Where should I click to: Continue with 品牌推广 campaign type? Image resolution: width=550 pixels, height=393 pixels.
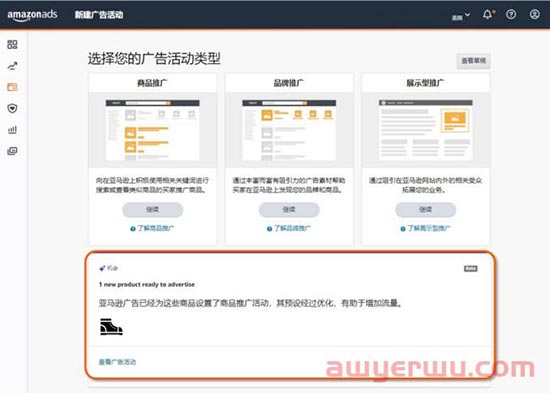click(x=289, y=210)
